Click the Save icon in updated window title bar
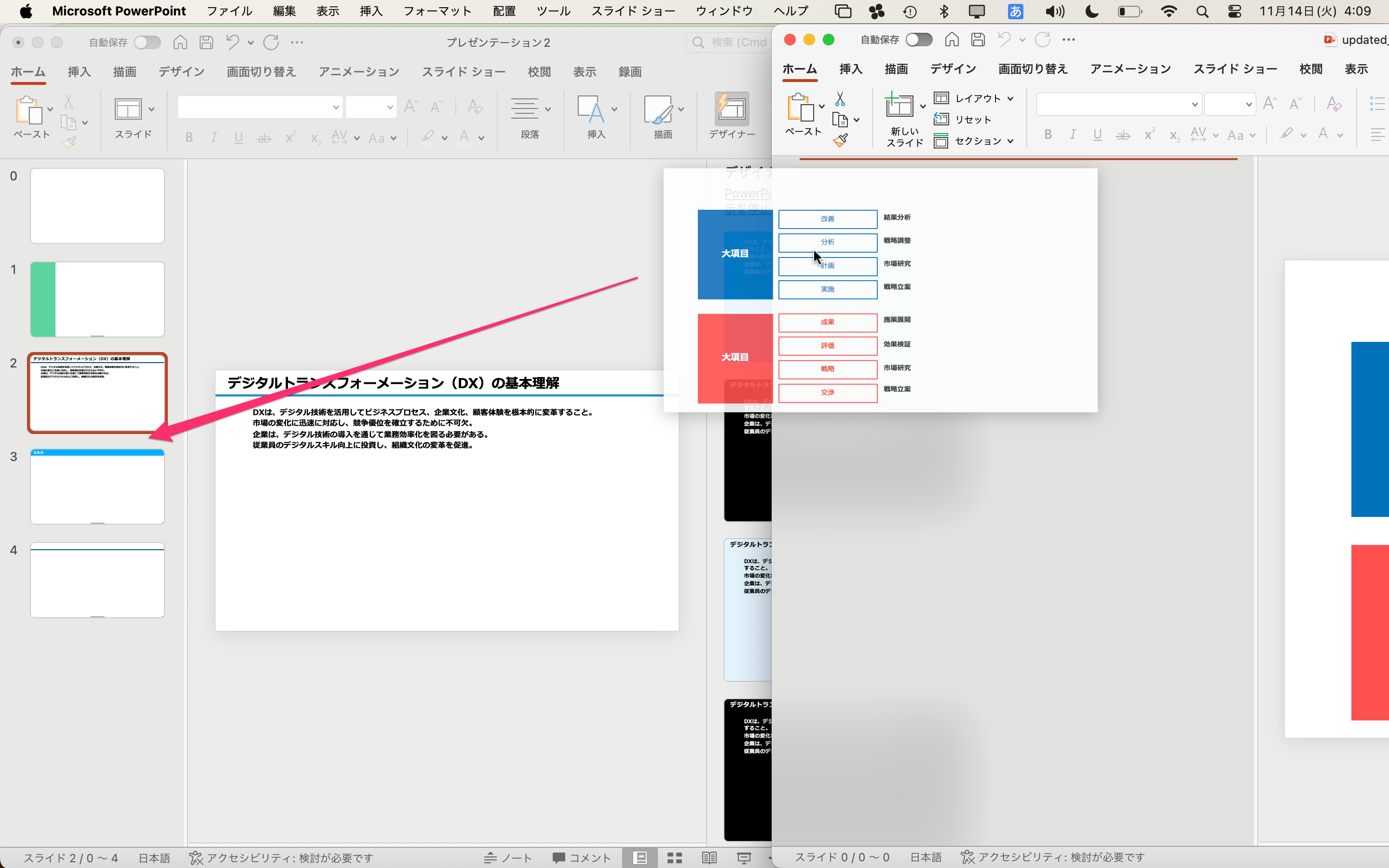The height and width of the screenshot is (868, 1389). click(978, 40)
